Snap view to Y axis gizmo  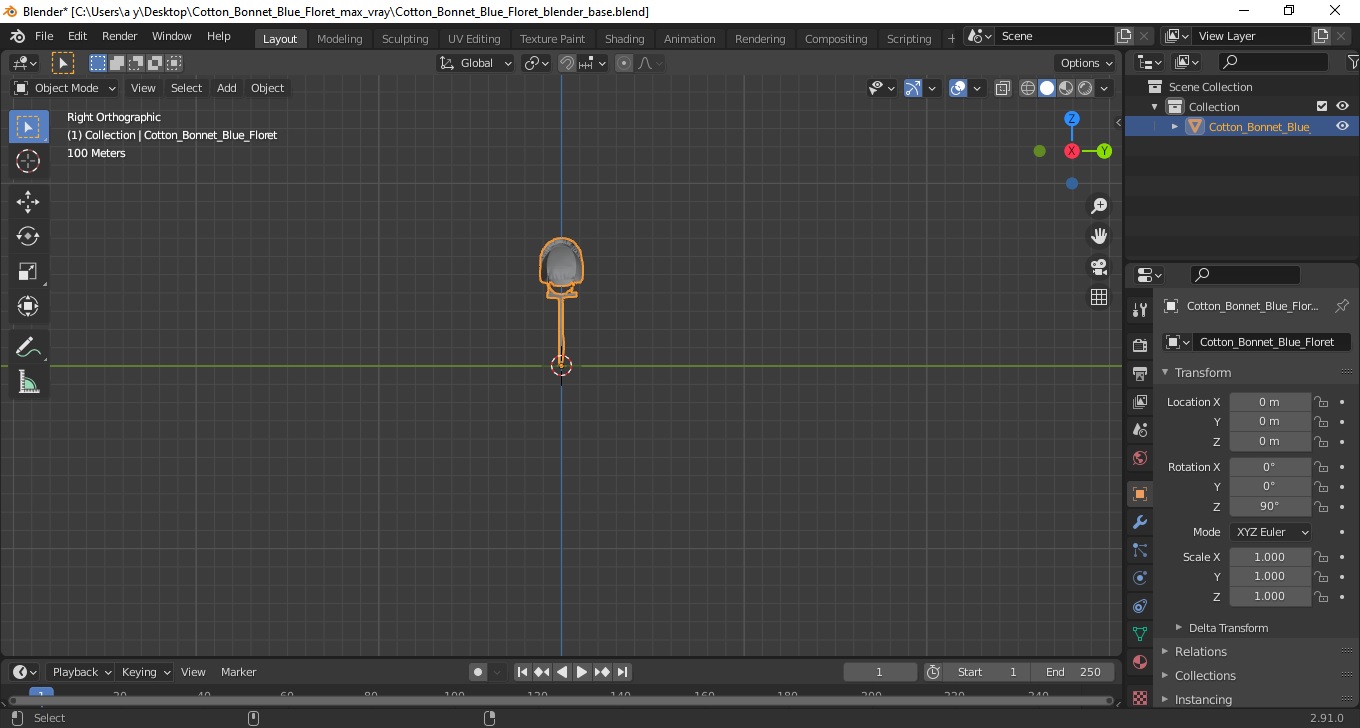(x=1104, y=151)
